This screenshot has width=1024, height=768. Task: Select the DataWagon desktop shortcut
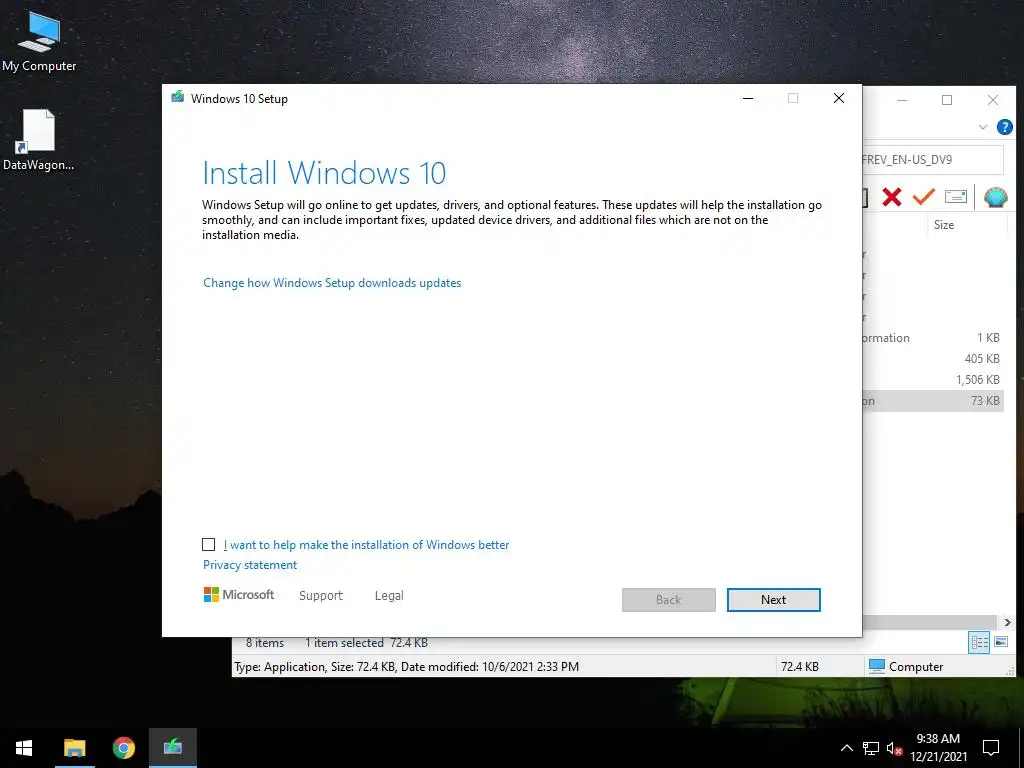[39, 140]
